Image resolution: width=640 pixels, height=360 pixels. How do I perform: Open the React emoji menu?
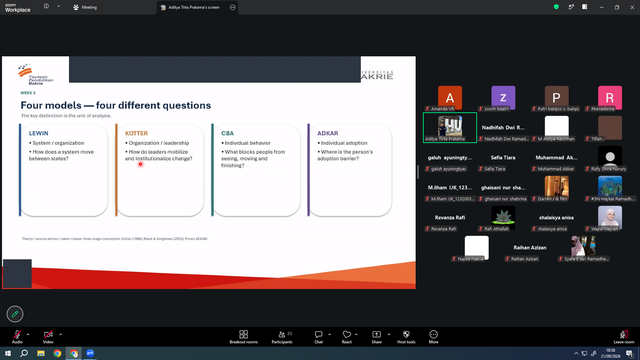point(347,337)
